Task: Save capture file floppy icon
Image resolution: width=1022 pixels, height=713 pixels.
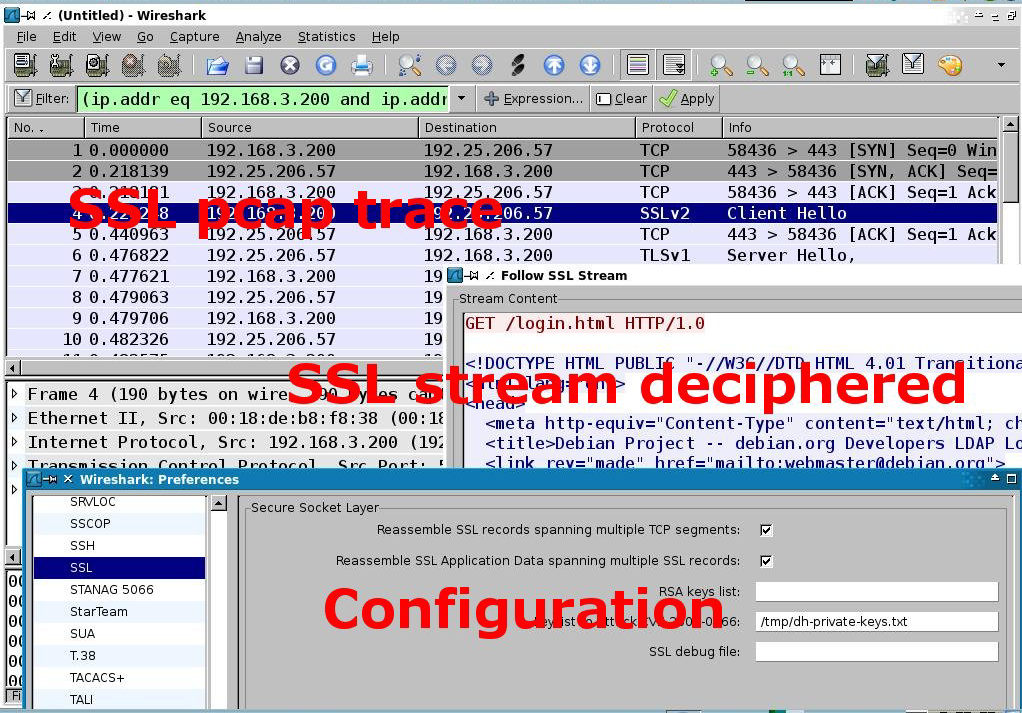Action: pos(254,65)
